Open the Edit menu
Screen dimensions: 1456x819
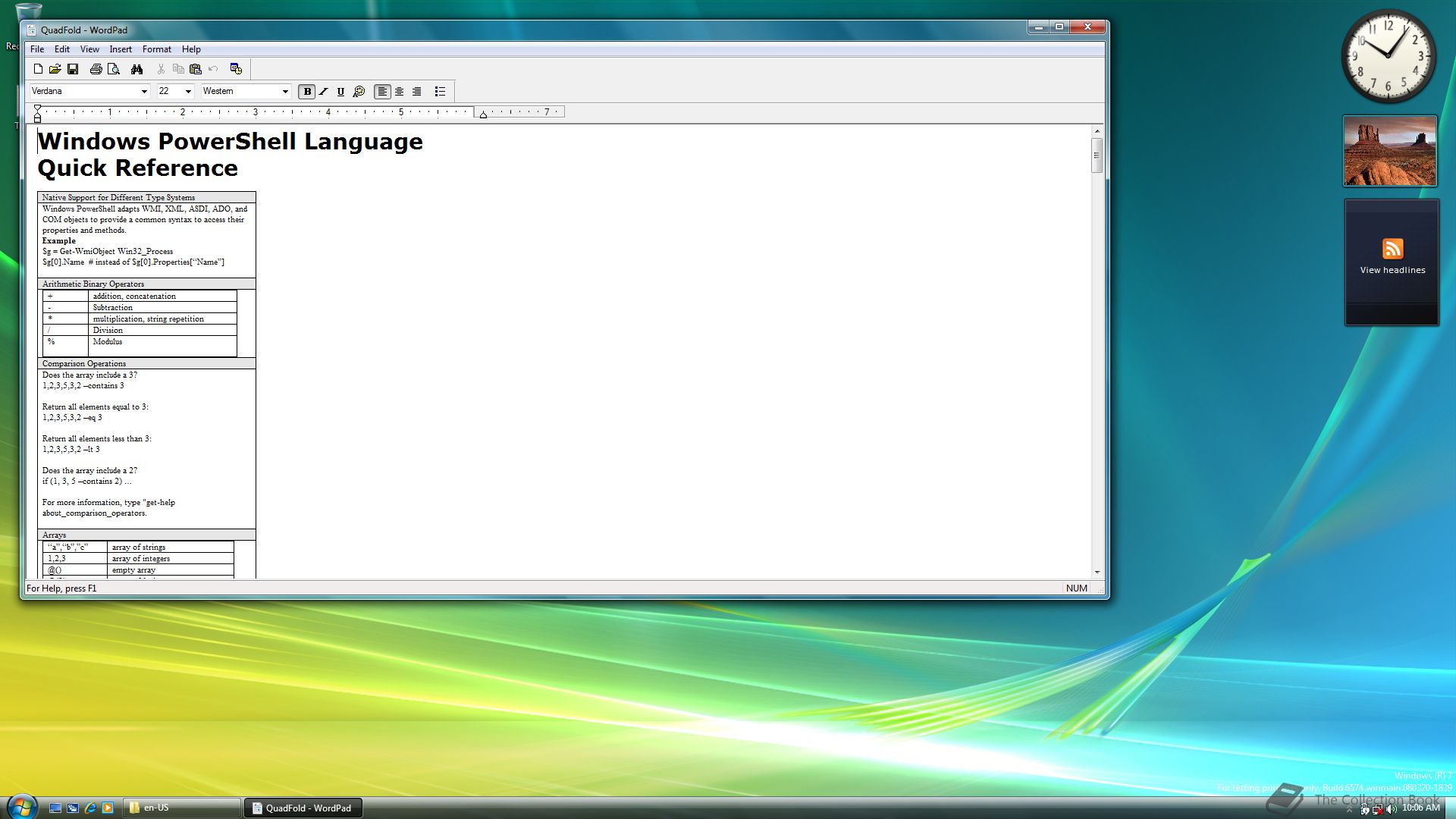coord(62,49)
